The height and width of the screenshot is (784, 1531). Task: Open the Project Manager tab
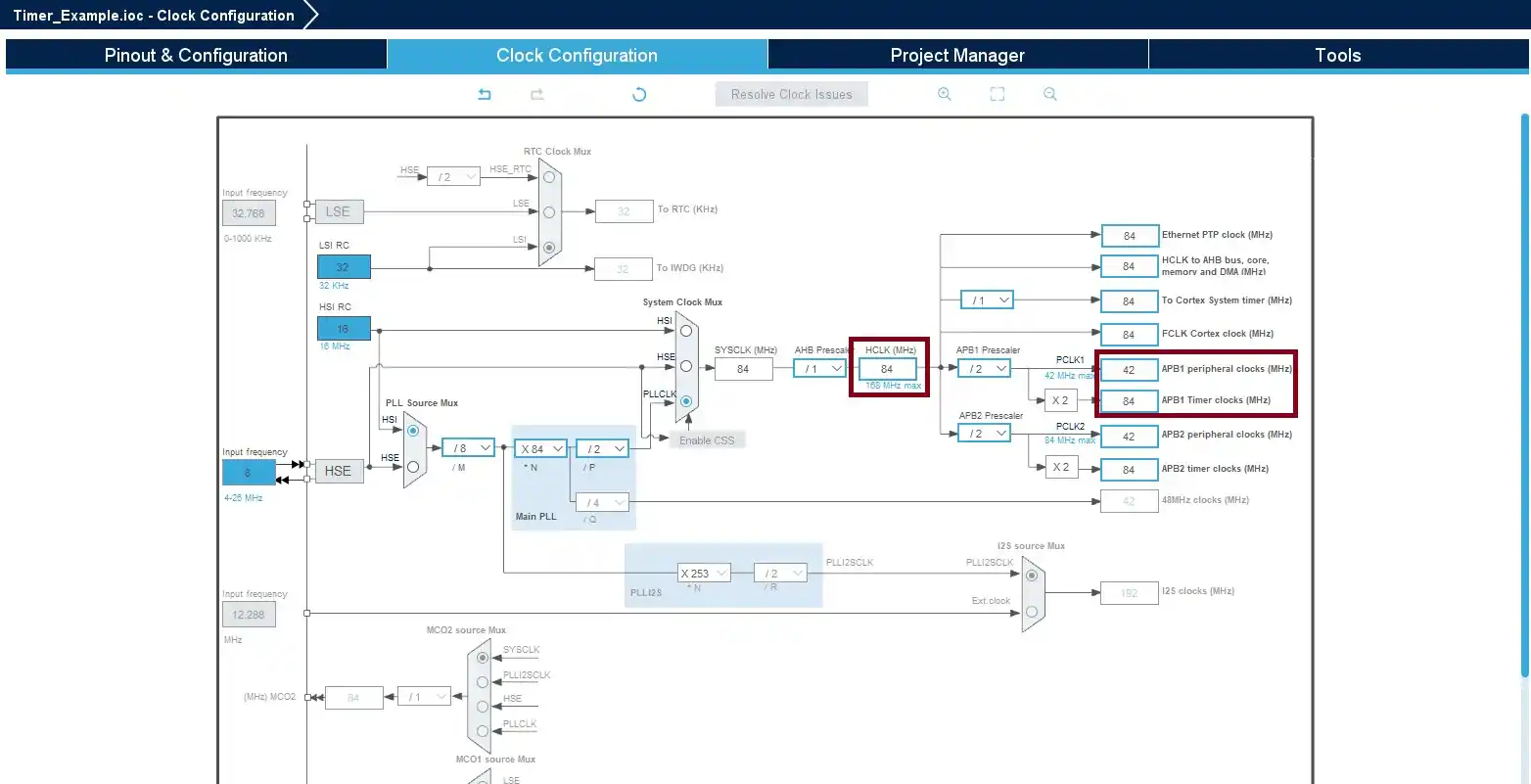[x=957, y=55]
